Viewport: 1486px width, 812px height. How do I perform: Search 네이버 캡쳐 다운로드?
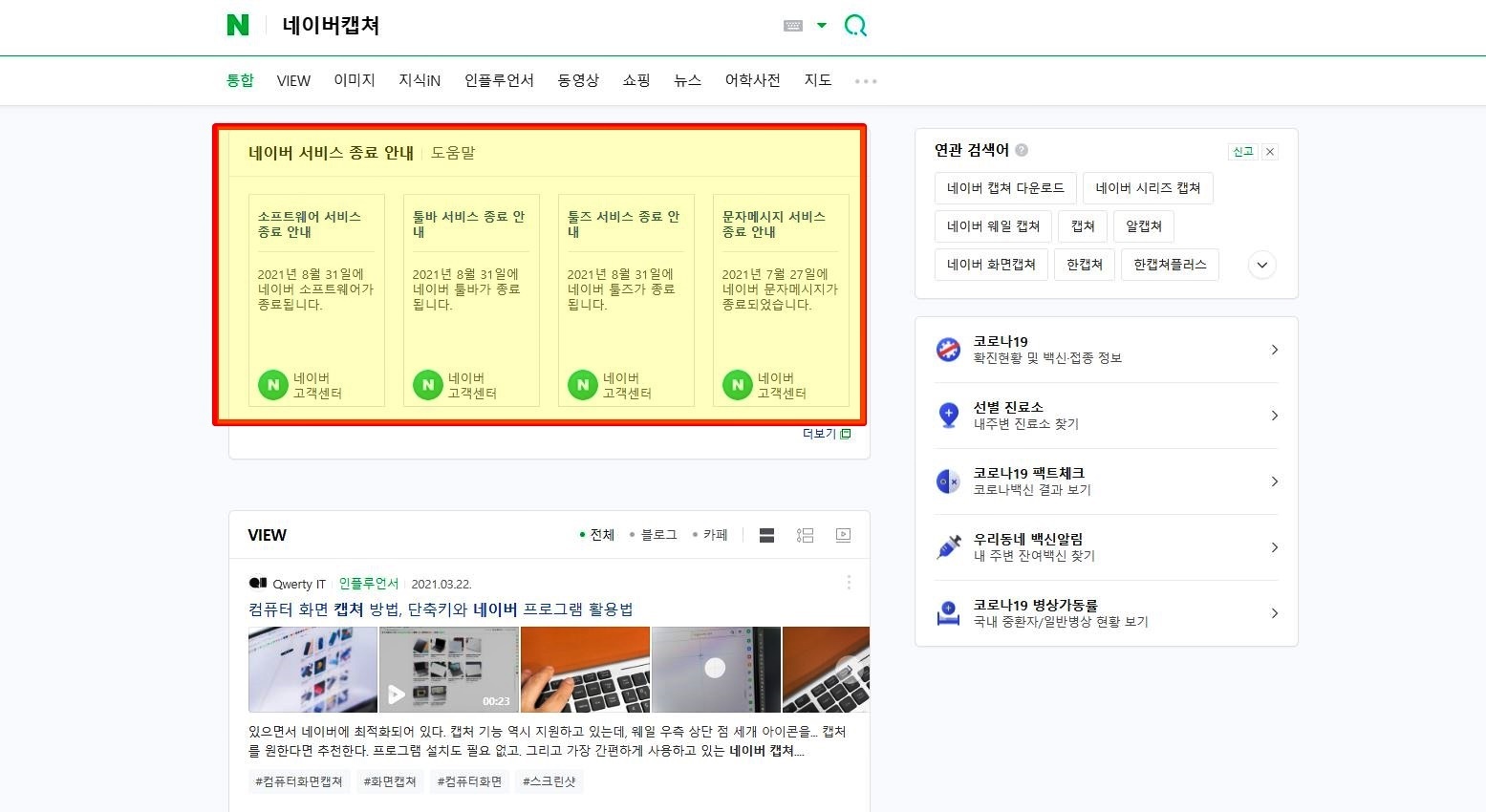point(1005,188)
